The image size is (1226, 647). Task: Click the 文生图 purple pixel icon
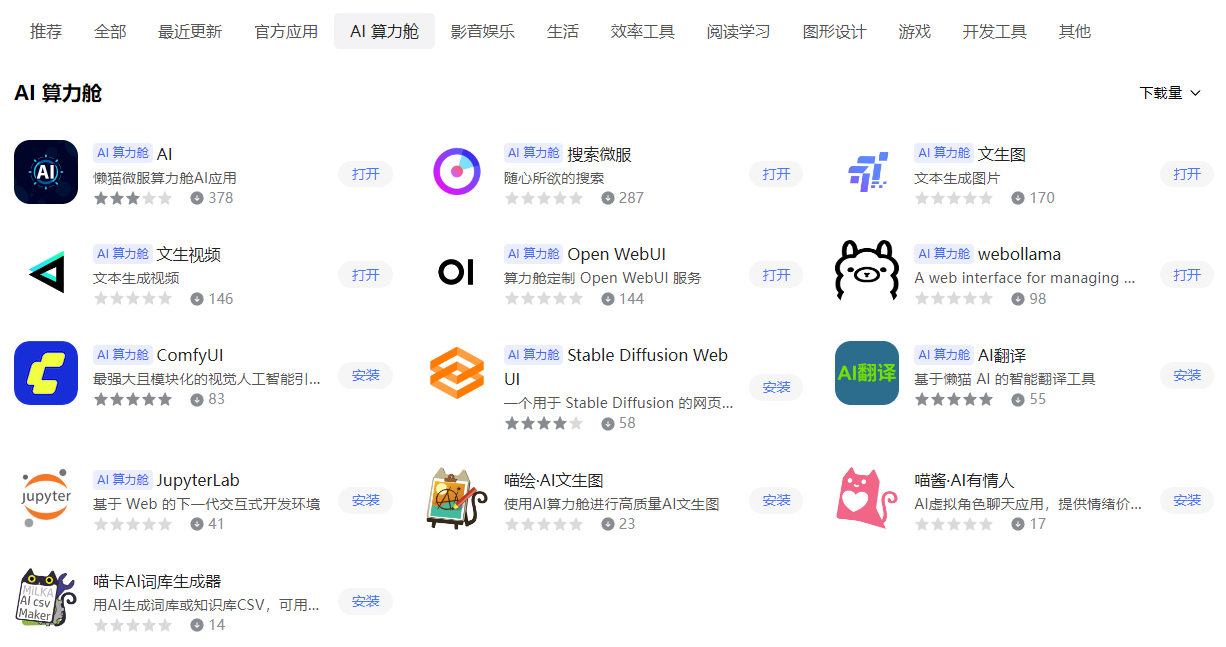(867, 172)
